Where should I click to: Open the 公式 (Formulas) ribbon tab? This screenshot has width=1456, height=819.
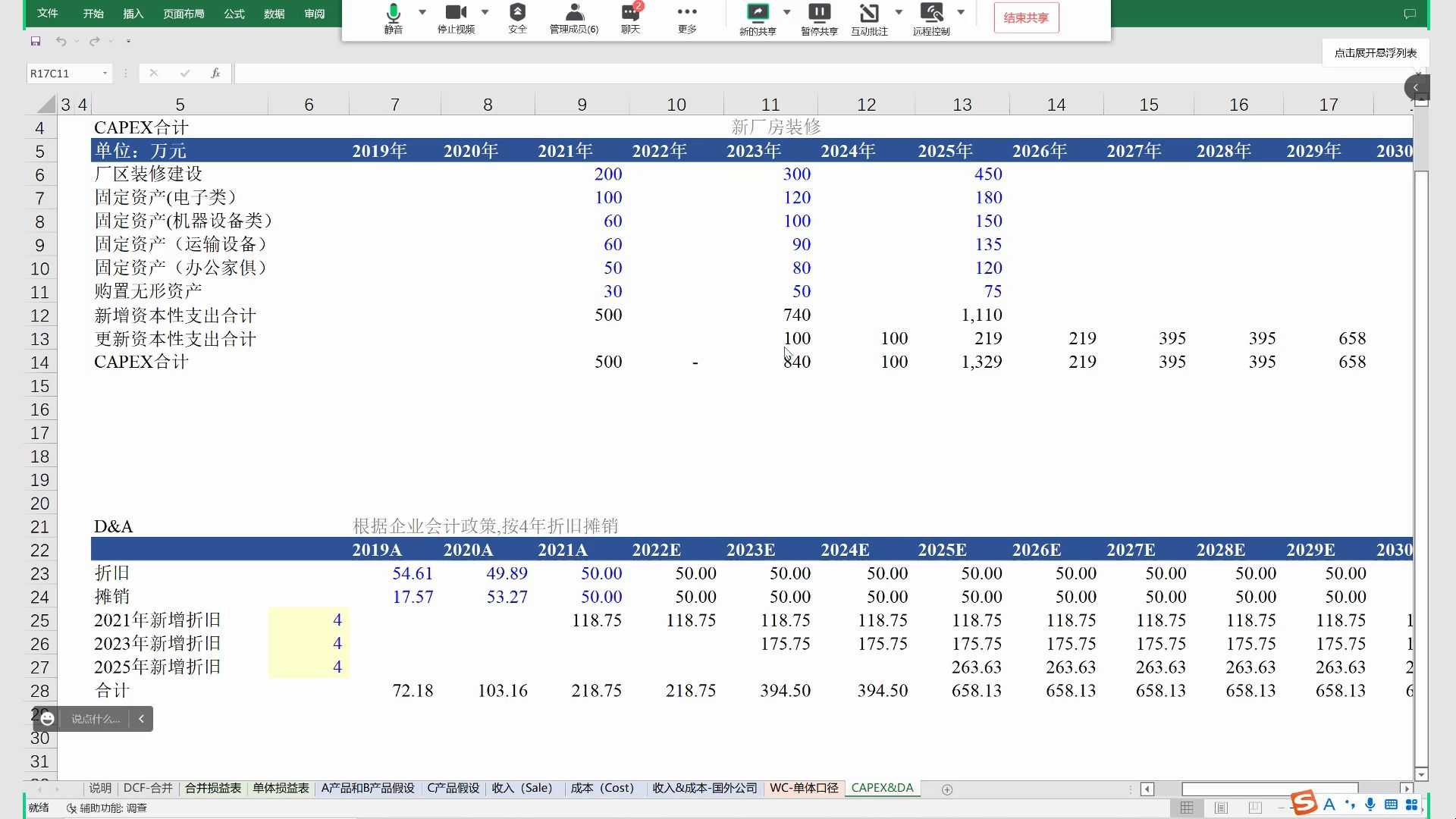click(234, 14)
